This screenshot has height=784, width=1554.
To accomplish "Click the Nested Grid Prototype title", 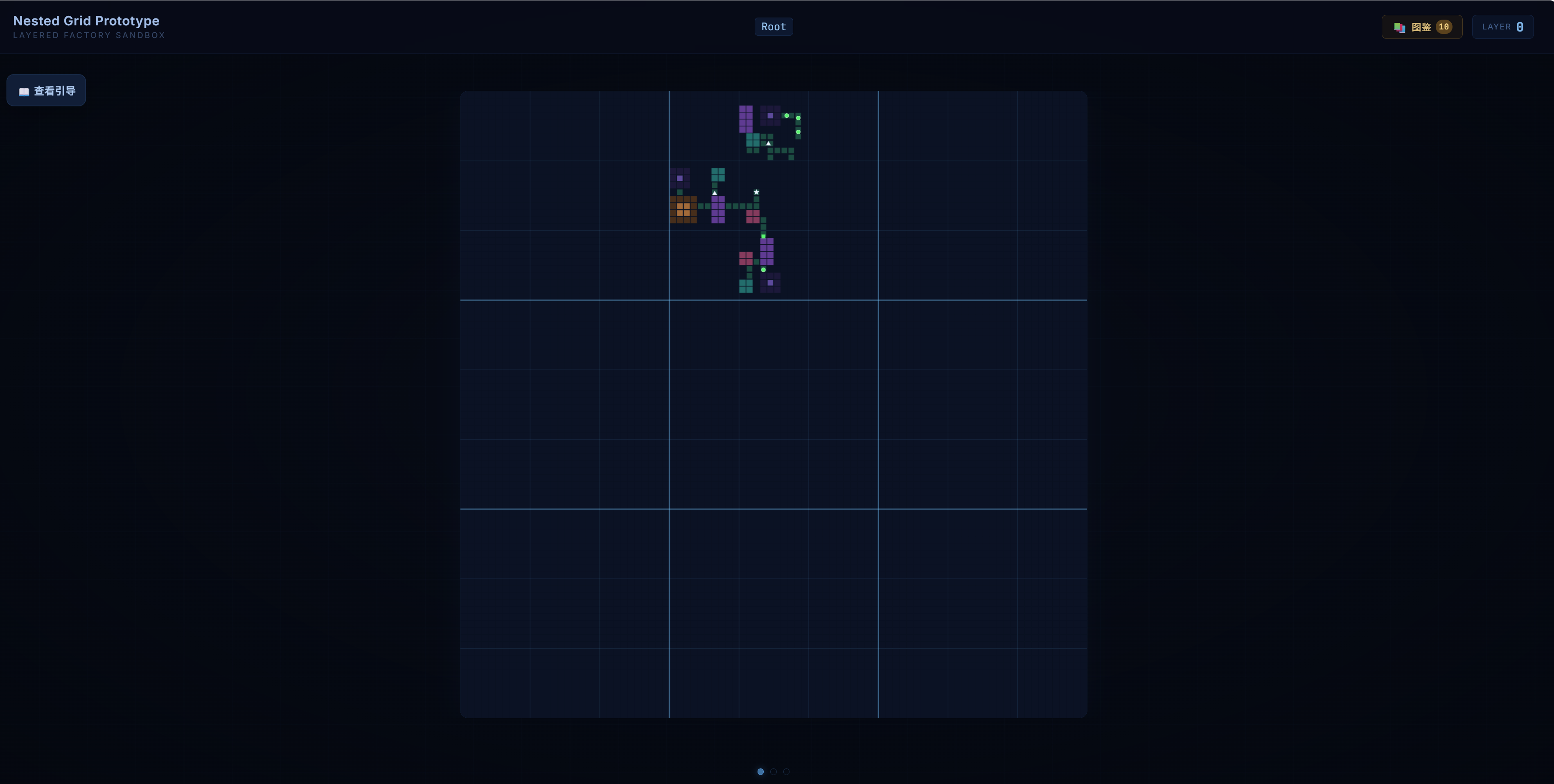I will 86,20.
